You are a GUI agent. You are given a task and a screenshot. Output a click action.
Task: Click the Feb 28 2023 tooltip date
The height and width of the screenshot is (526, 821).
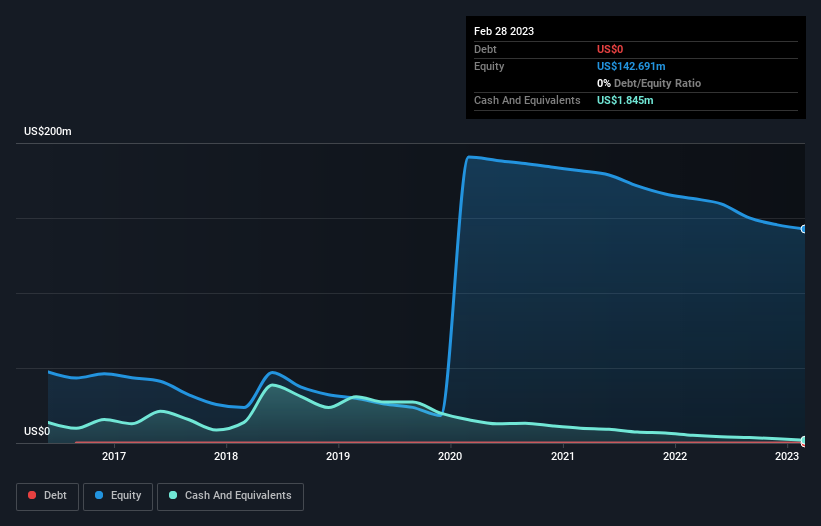click(x=504, y=31)
